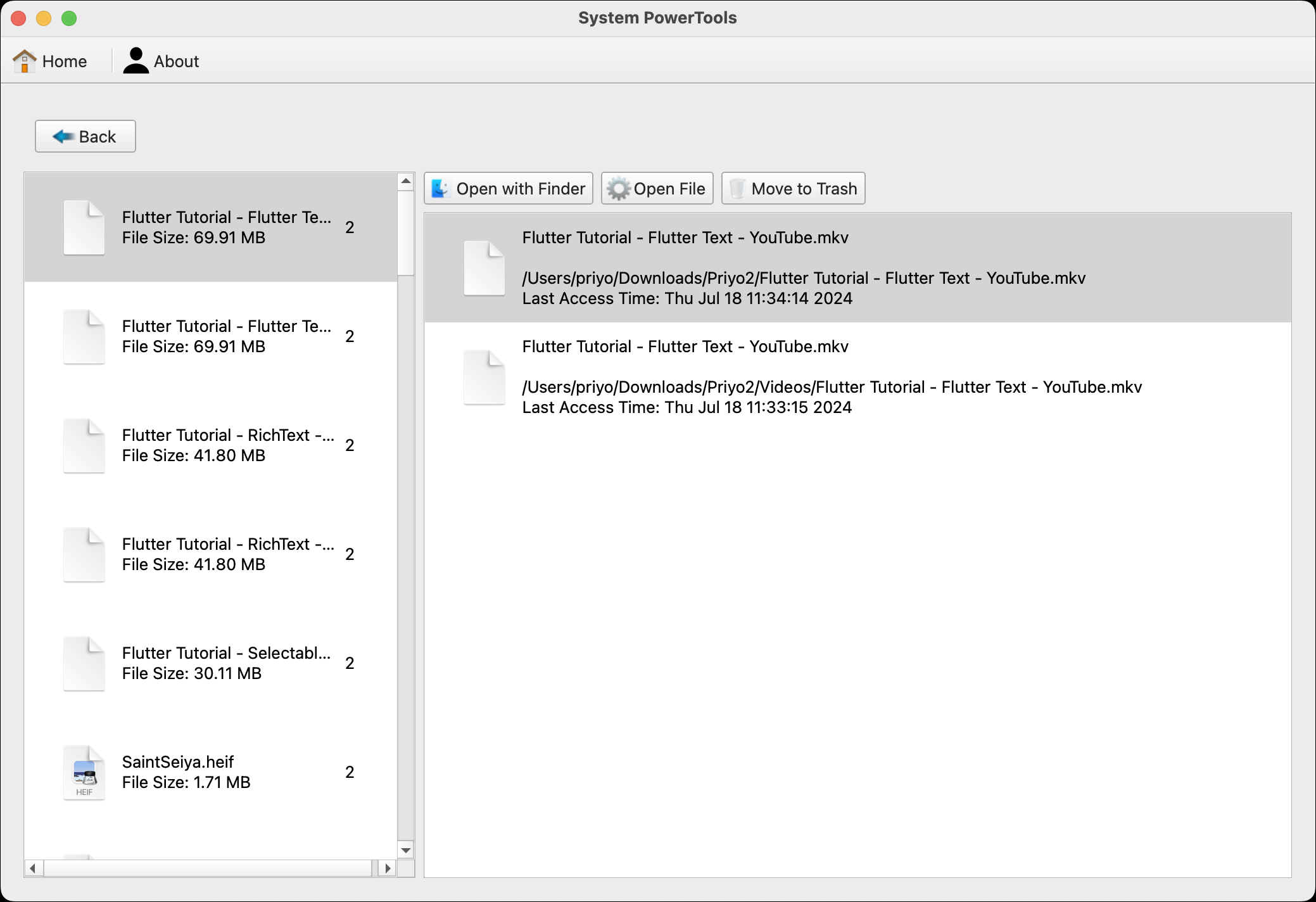The height and width of the screenshot is (902, 1316).
Task: Click the scroll up arrow of the list
Action: click(x=406, y=182)
